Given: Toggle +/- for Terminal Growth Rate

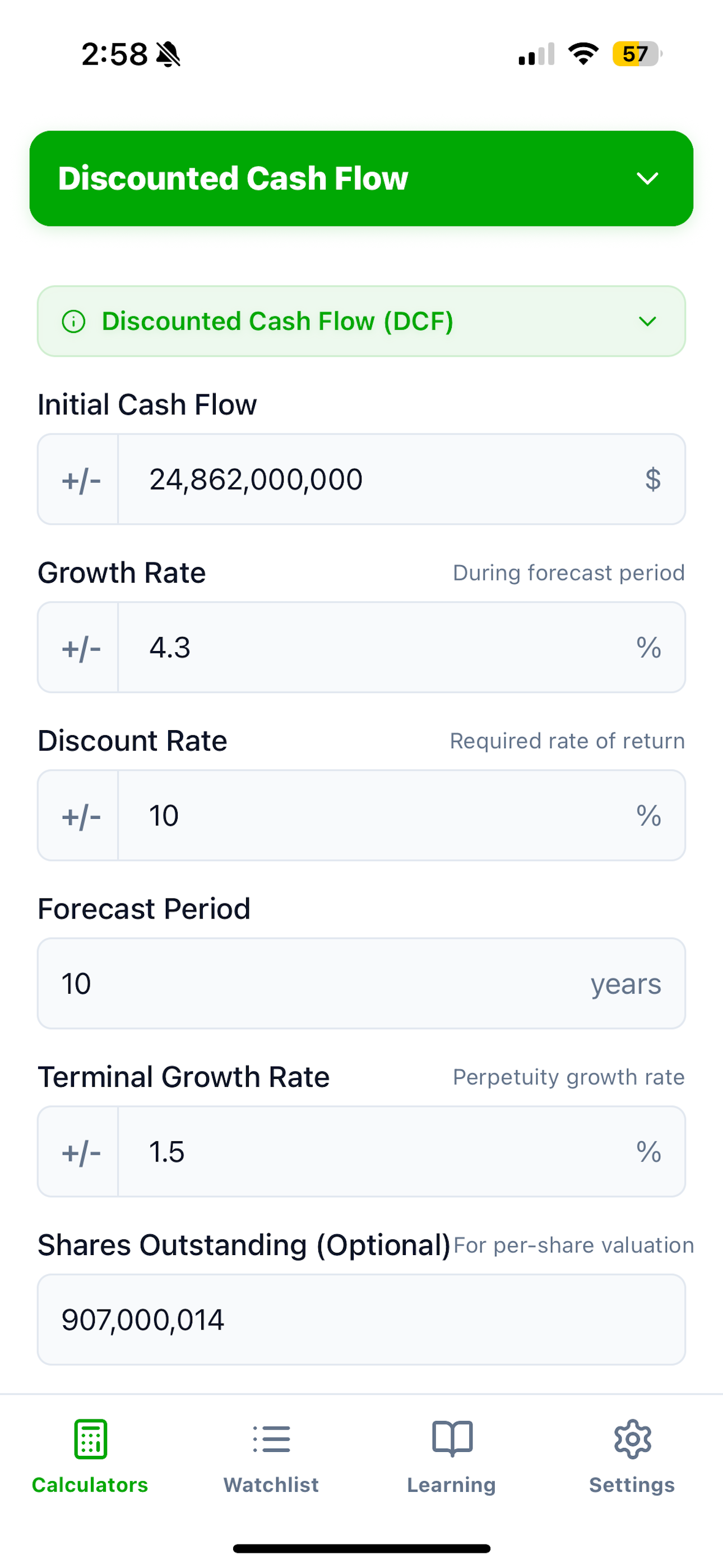Looking at the screenshot, I should coord(80,1152).
